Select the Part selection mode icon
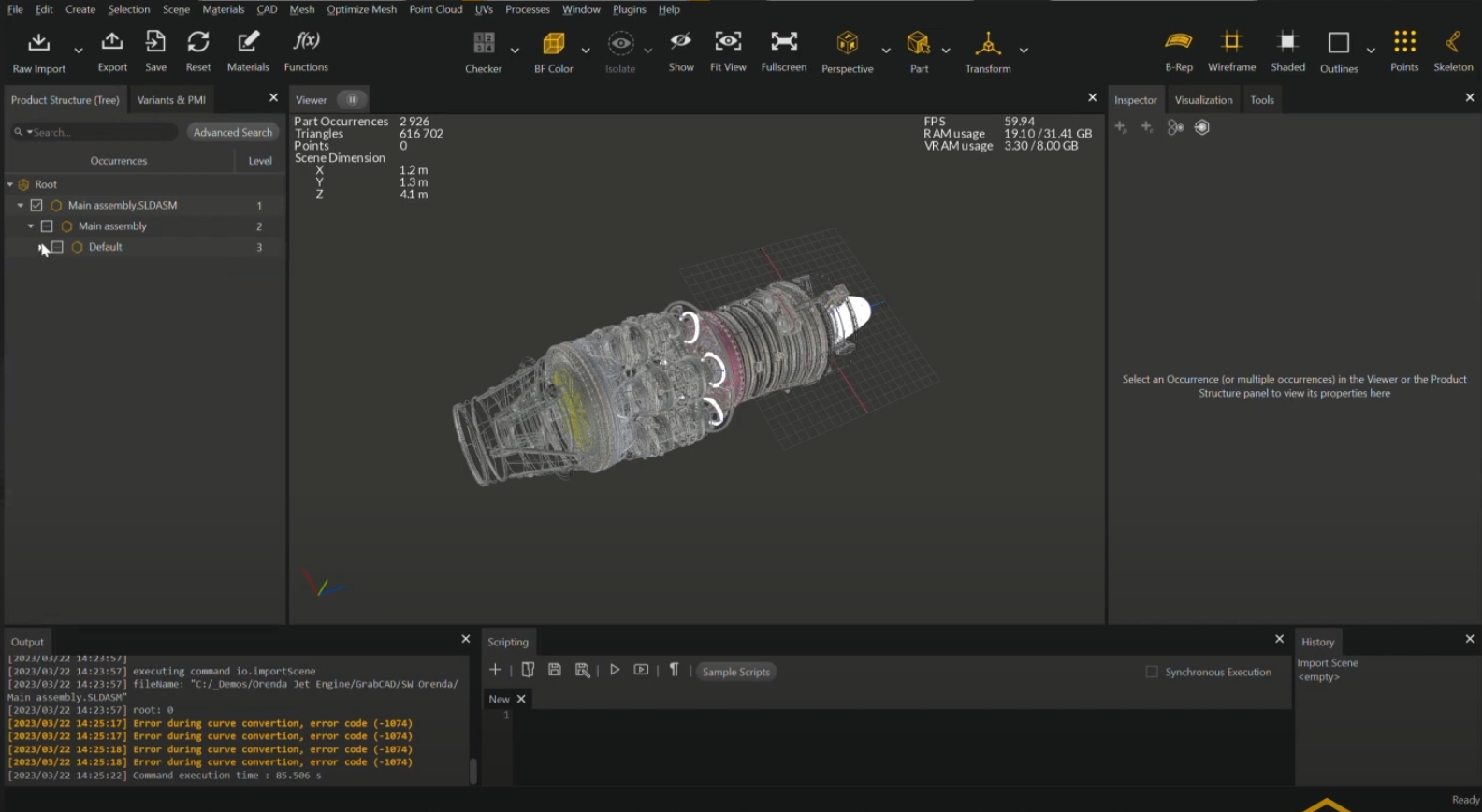1482x812 pixels. [919, 43]
